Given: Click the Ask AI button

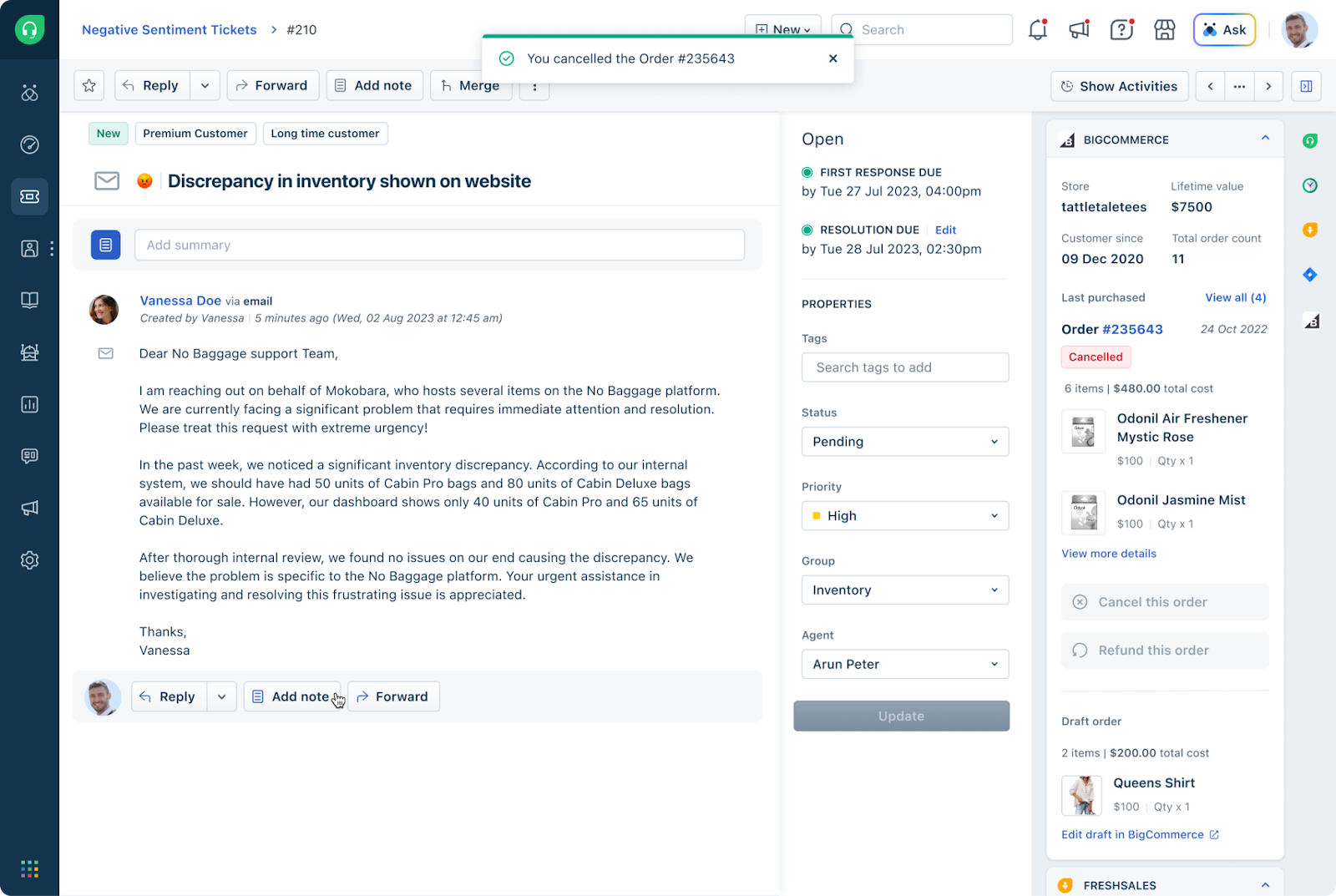Looking at the screenshot, I should point(1224,30).
